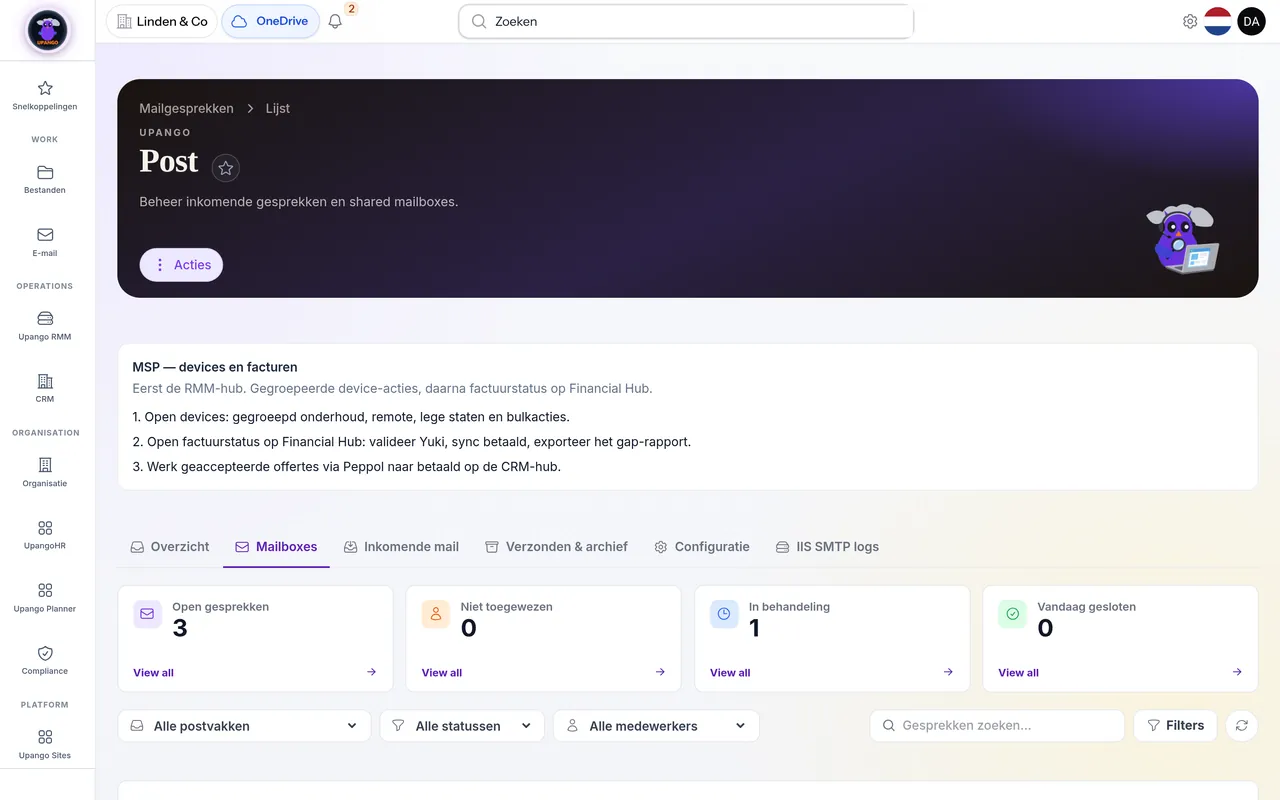Open E-mail in the sidebar
The width and height of the screenshot is (1280, 800).
[x=45, y=242]
